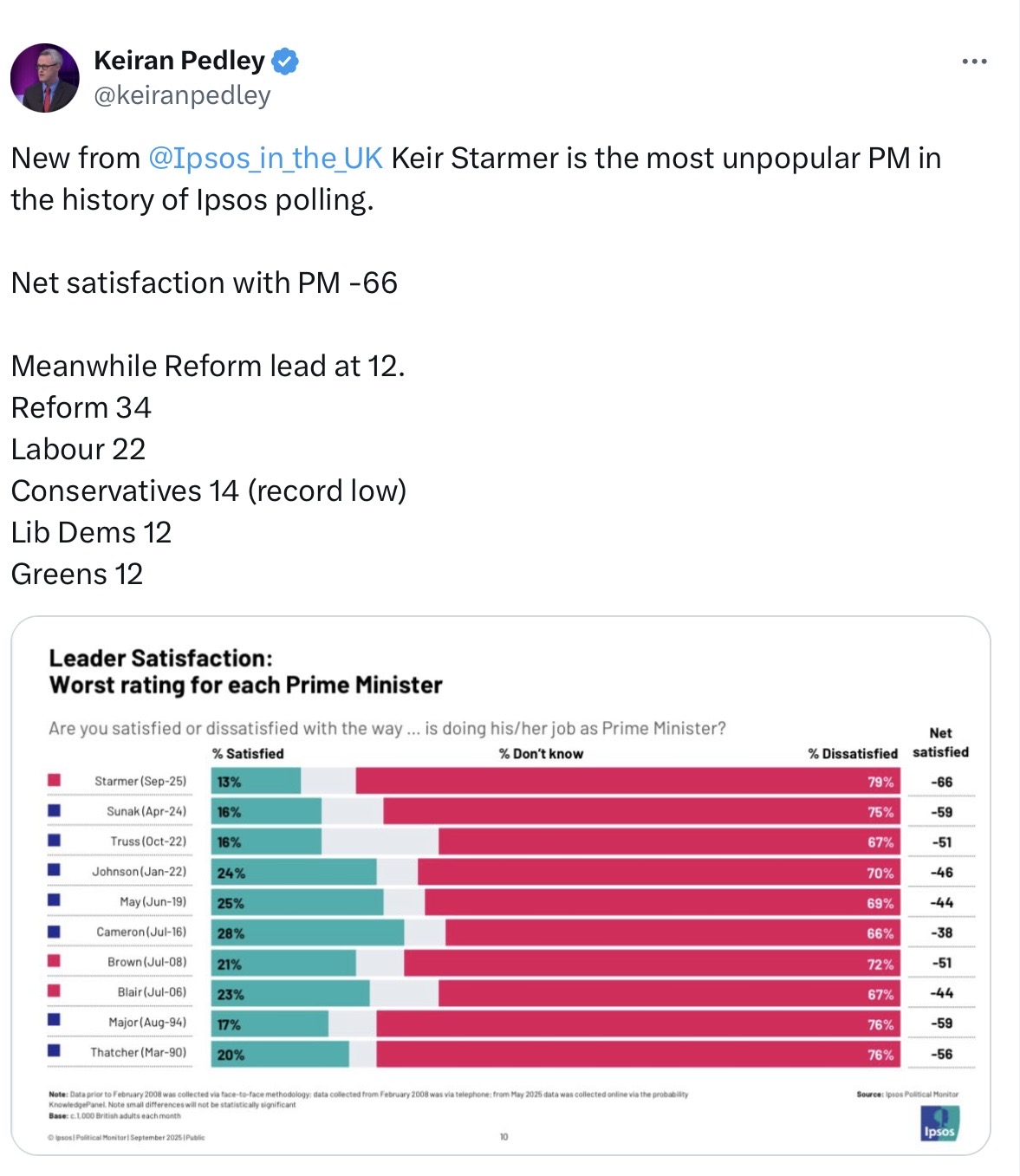The image size is (1020, 1176).
Task: Click the blue square beside Sunak (Apr-24)
Action: coord(54,811)
